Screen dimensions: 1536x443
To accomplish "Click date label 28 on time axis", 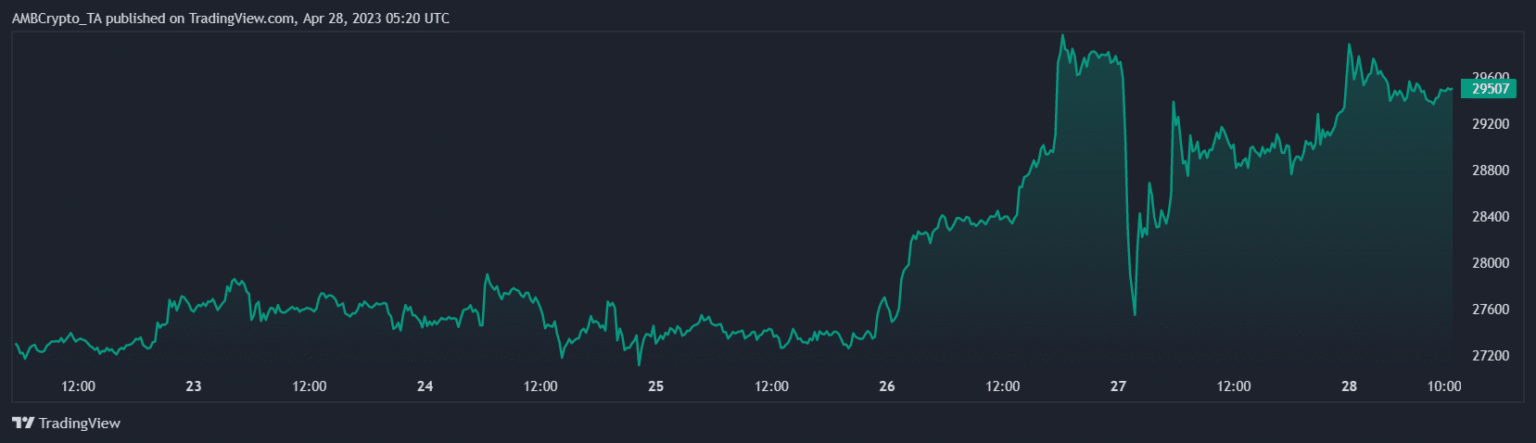I will point(1349,386).
